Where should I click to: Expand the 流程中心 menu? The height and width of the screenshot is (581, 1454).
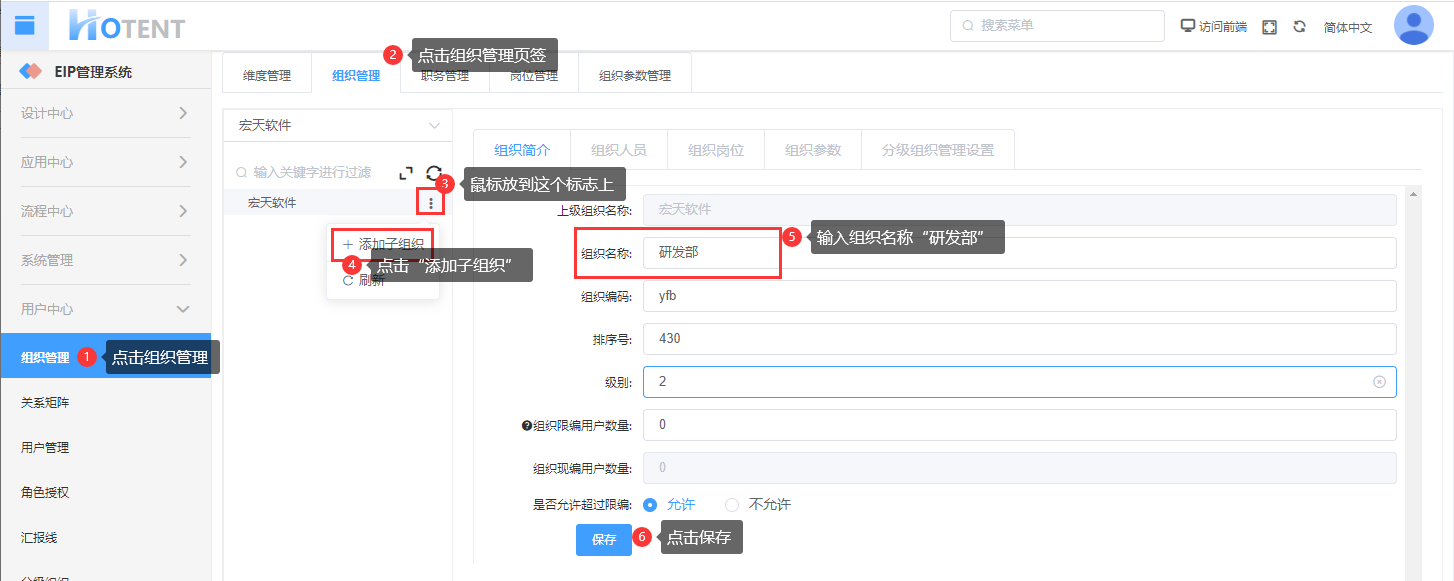105,211
